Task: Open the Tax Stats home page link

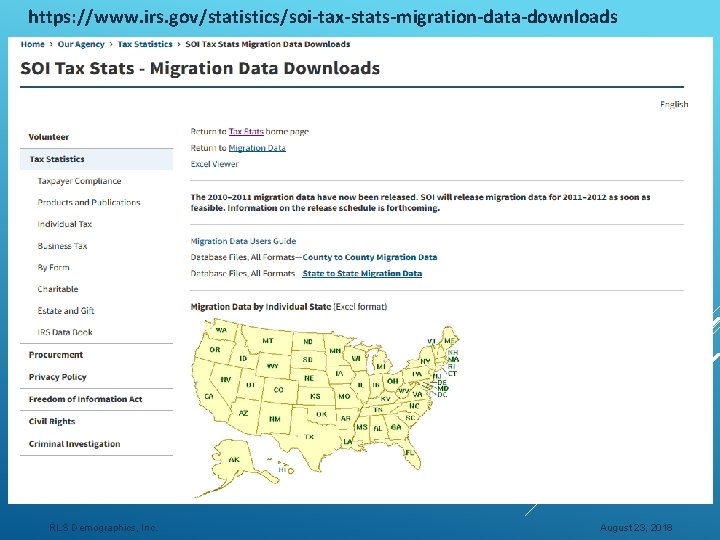Action: [246, 131]
